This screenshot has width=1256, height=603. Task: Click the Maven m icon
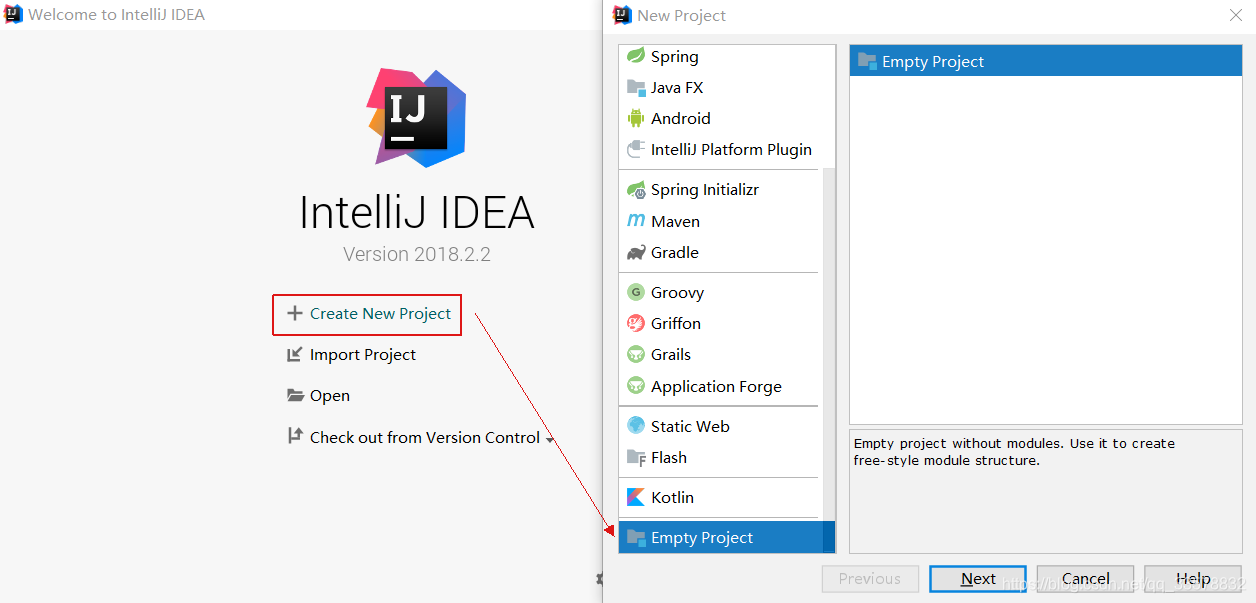[x=635, y=221]
